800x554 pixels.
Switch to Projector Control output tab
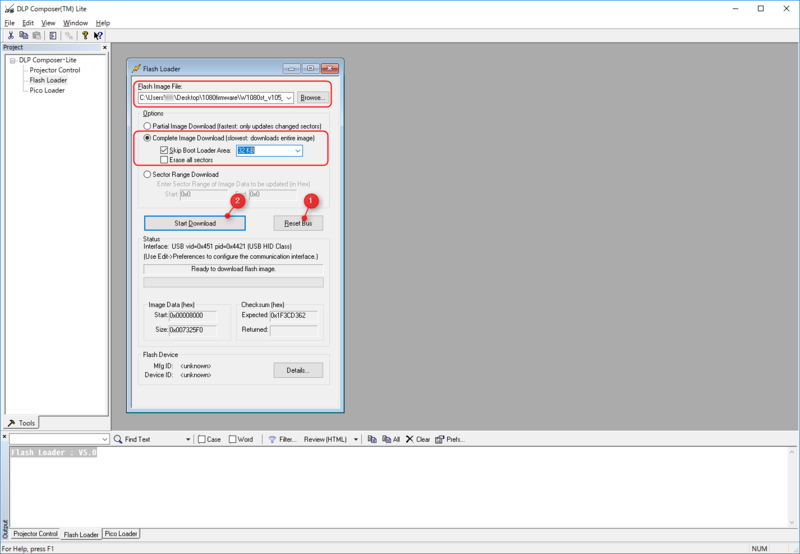coord(35,534)
